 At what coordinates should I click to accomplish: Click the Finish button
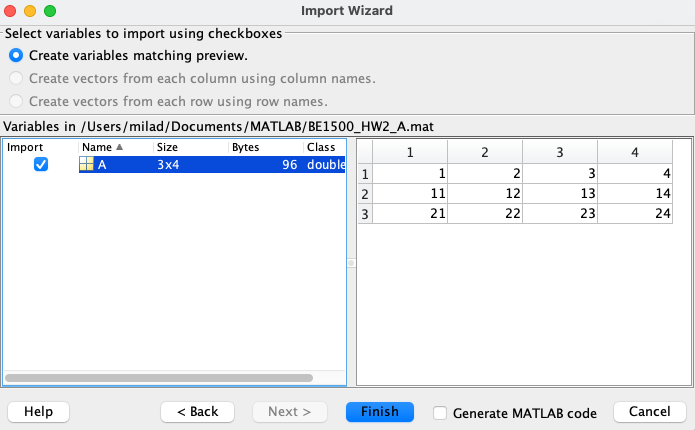click(380, 412)
